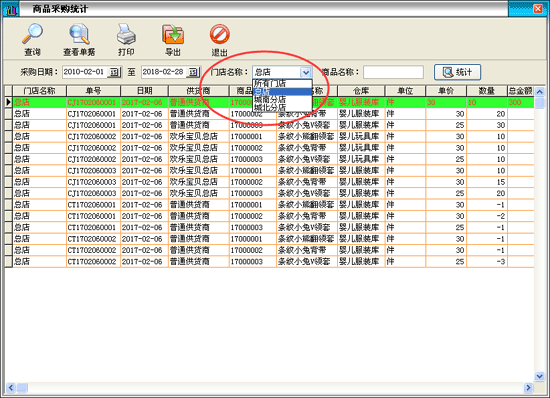Image resolution: width=550 pixels, height=398 pixels.
Task: Click the highlighted row's 婴儿服装库 cell
Action: (x=361, y=102)
